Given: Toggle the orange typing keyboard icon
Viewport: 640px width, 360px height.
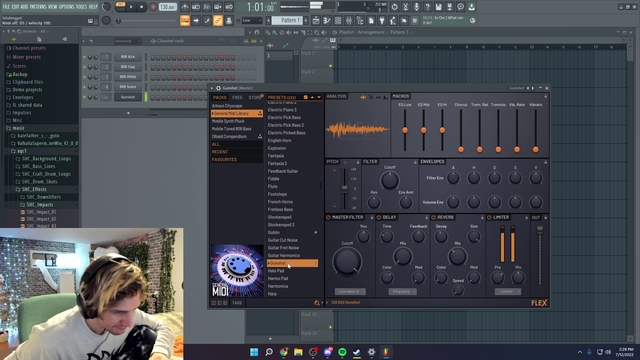Looking at the screenshot, I should (185, 20).
